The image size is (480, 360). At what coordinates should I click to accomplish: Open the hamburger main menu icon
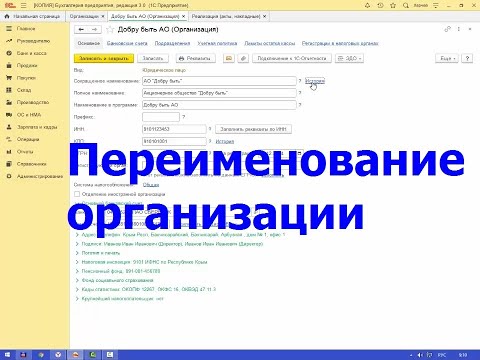23,5
